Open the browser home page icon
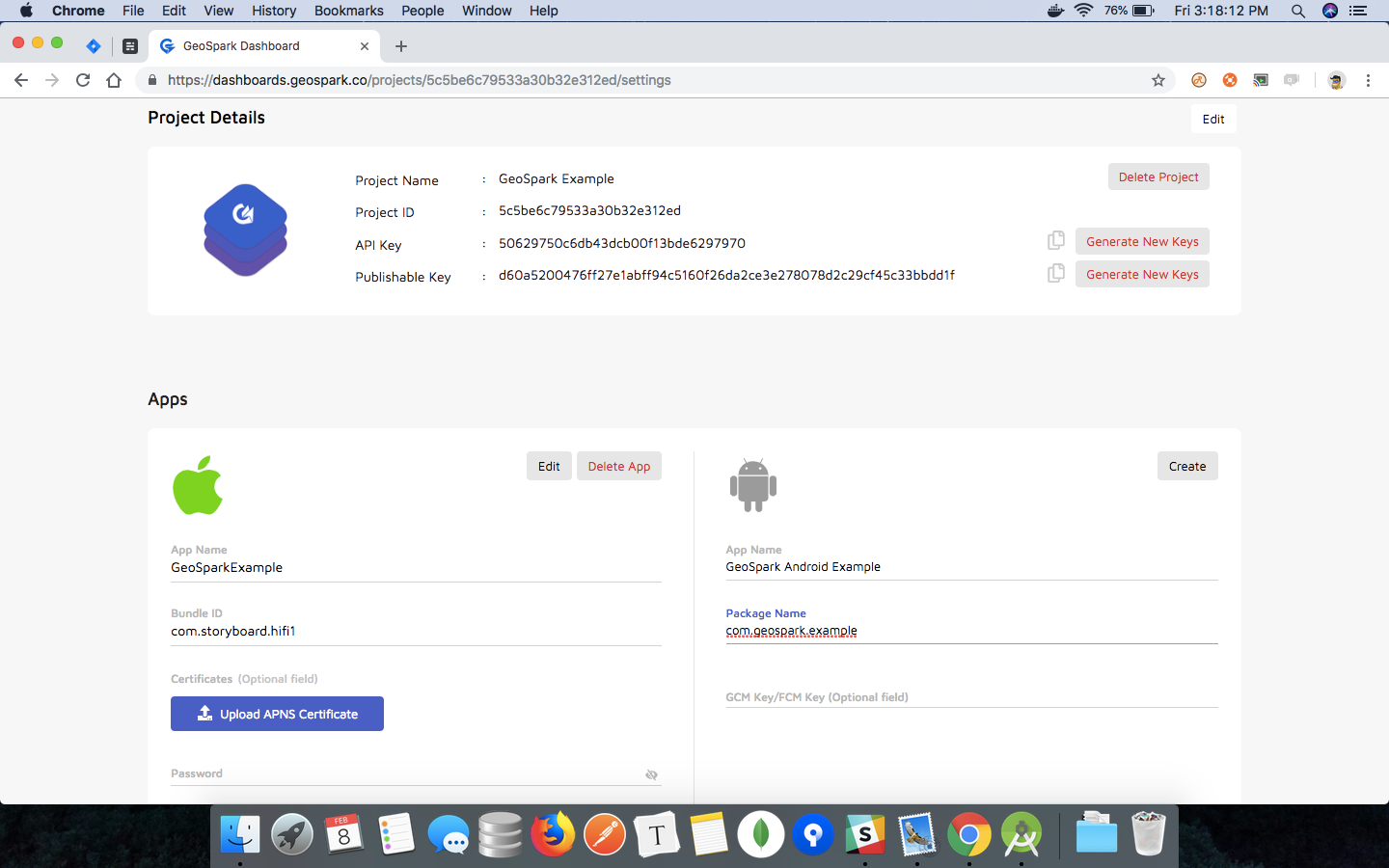This screenshot has height=868, width=1389. coord(114,80)
